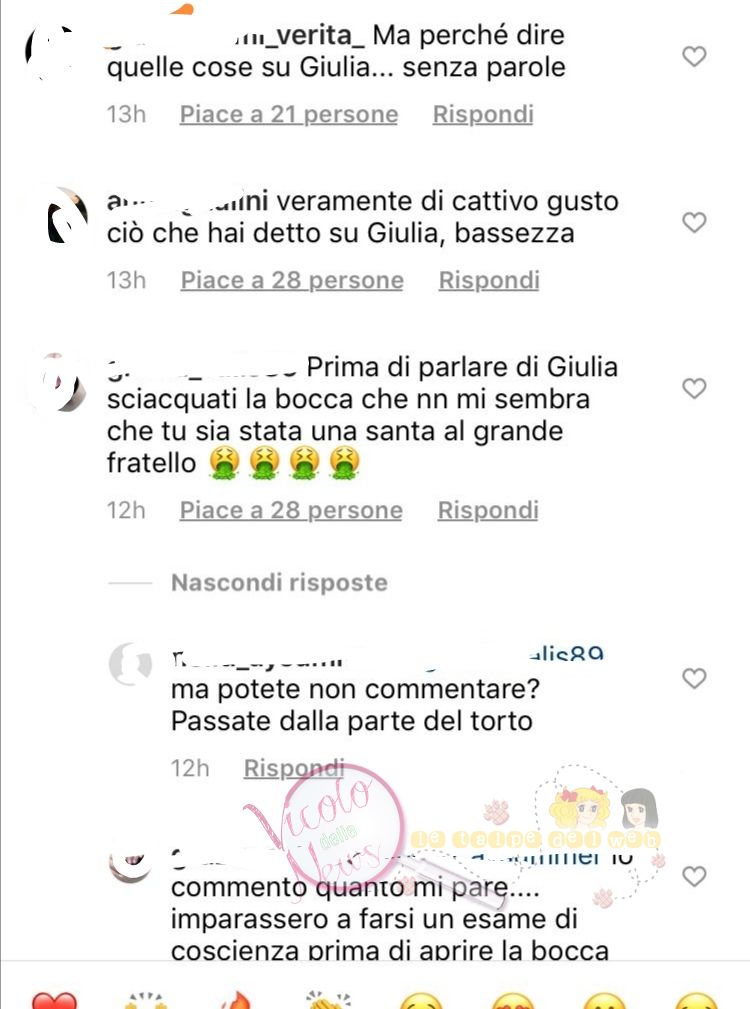Open profile picture of "_verita_" commenter
The width and height of the screenshot is (750, 1009).
(53, 53)
